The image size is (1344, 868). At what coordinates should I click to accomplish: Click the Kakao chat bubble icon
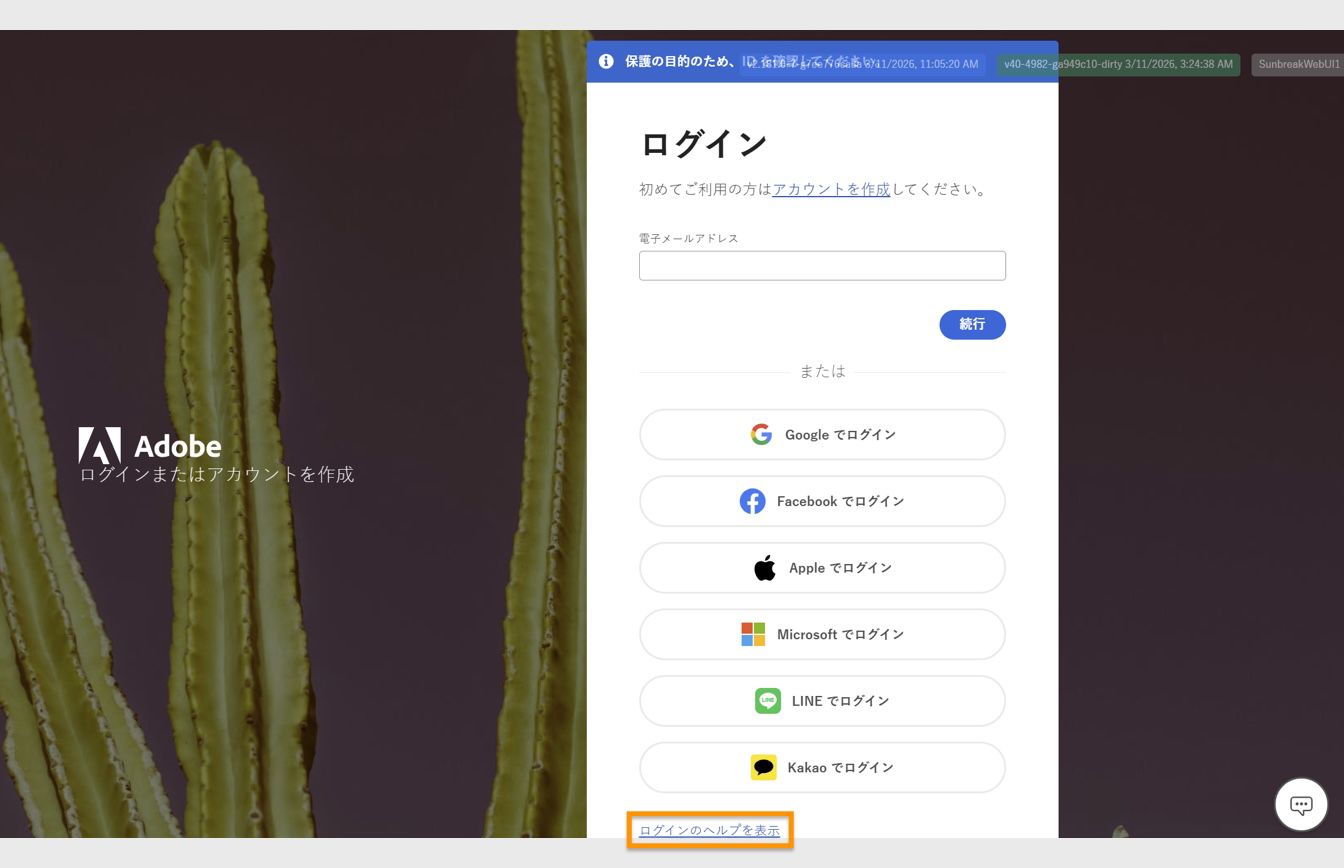pos(764,767)
